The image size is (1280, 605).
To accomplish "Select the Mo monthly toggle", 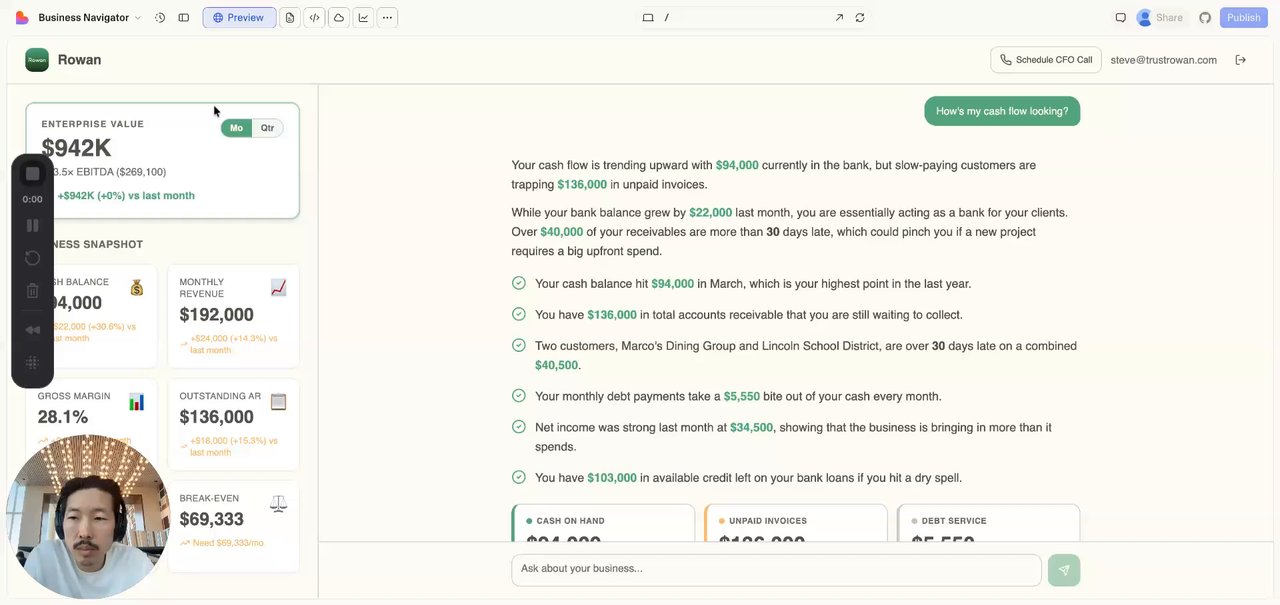I will pyautogui.click(x=237, y=128).
